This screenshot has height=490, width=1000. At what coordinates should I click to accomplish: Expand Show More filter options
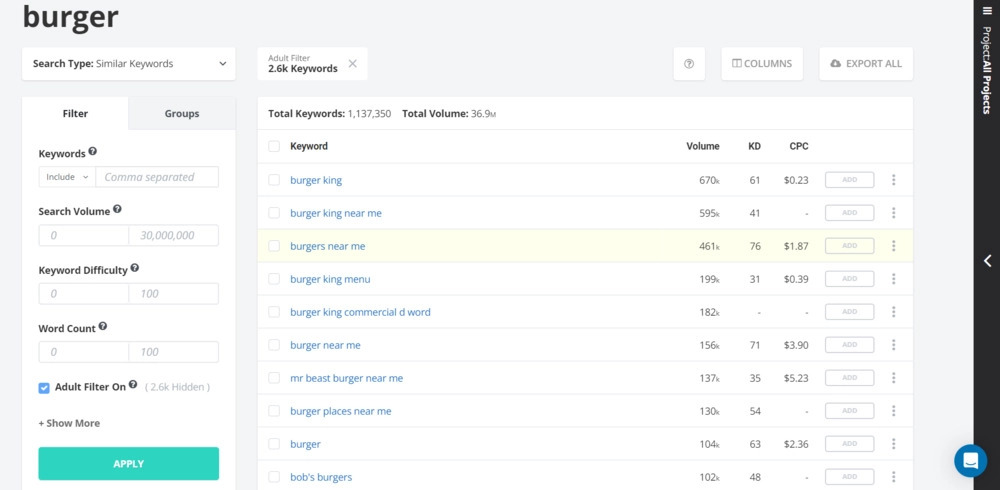click(69, 423)
